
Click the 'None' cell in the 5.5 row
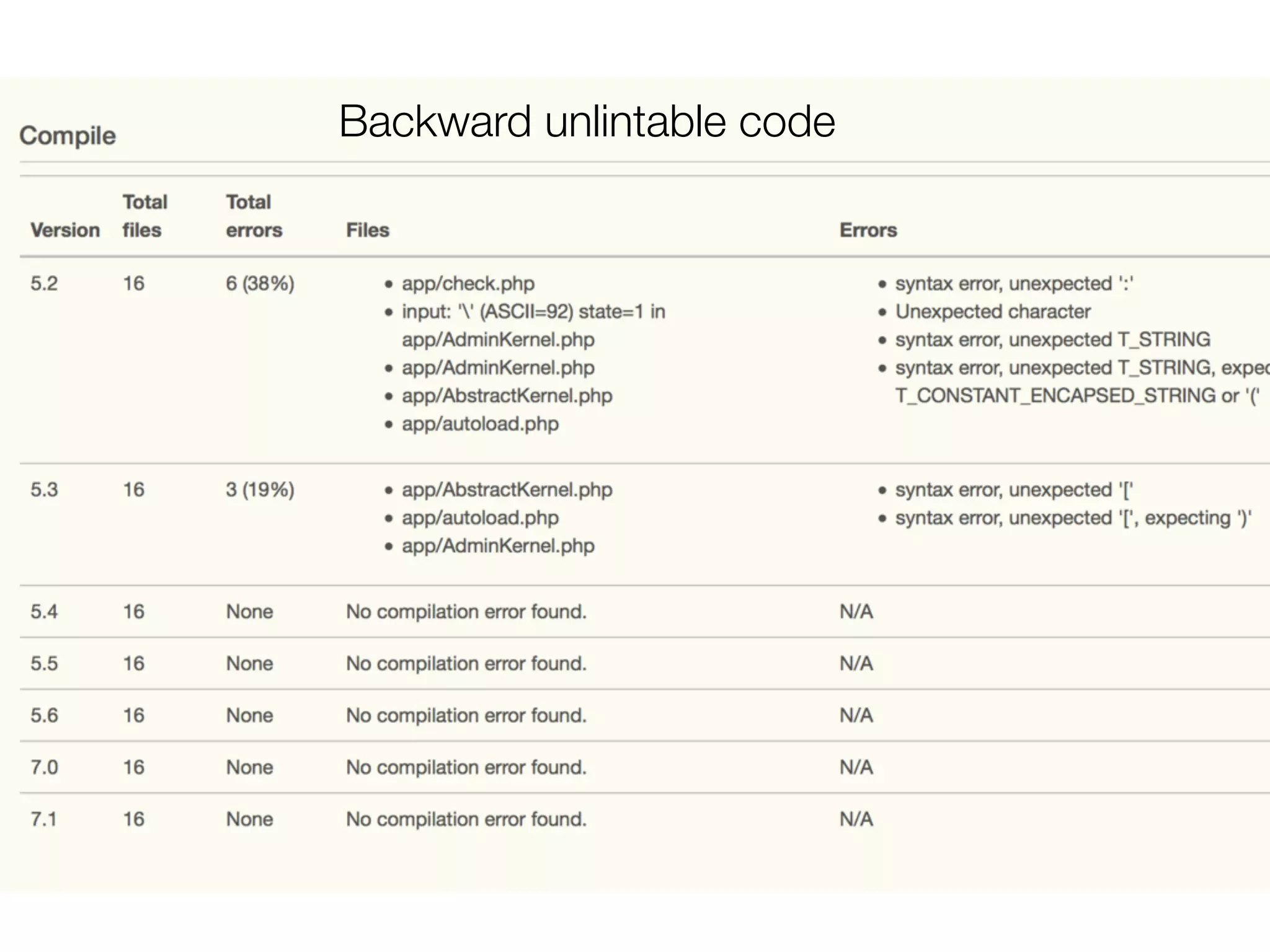tap(249, 664)
